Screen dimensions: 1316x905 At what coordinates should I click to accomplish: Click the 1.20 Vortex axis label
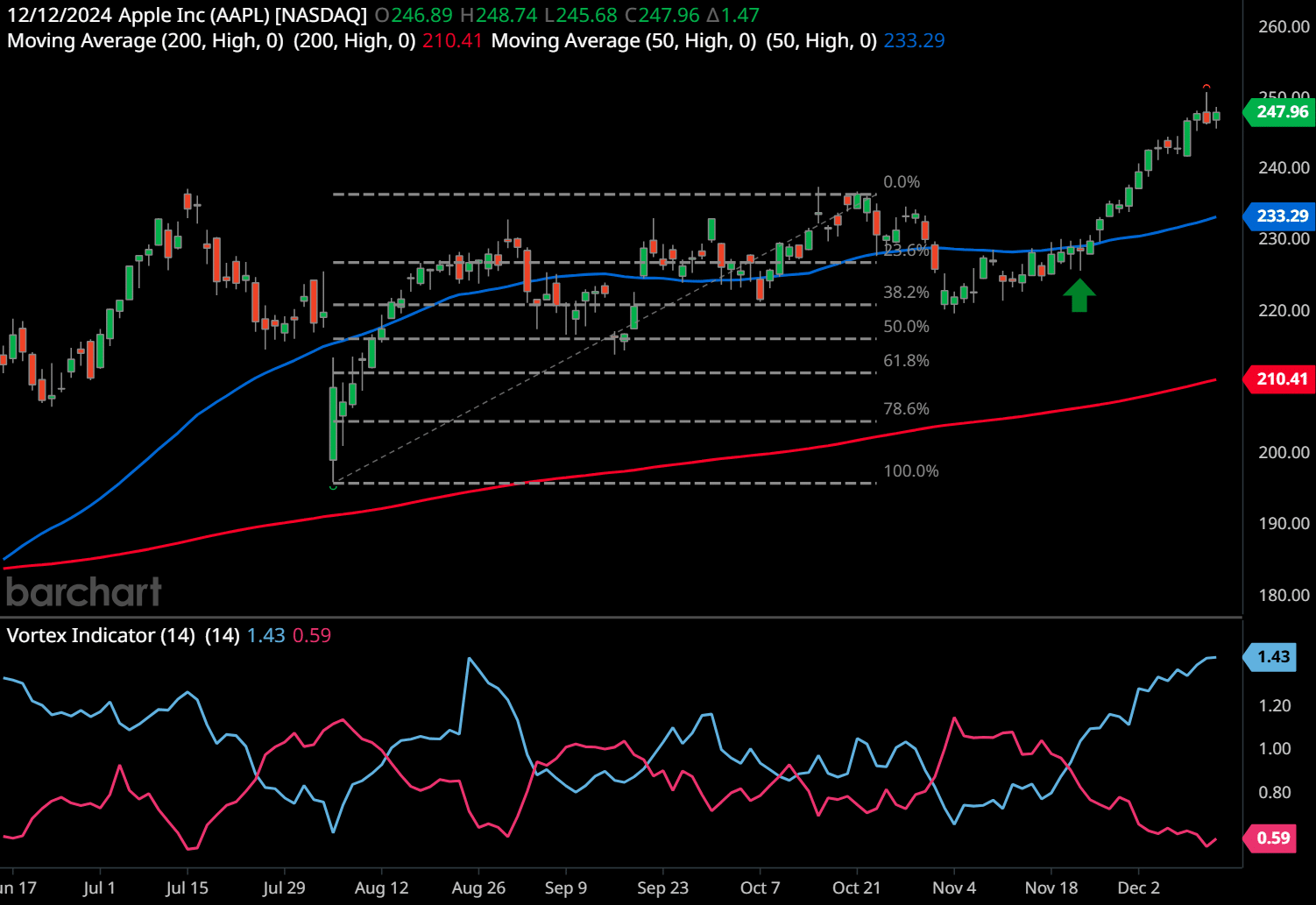(x=1274, y=705)
